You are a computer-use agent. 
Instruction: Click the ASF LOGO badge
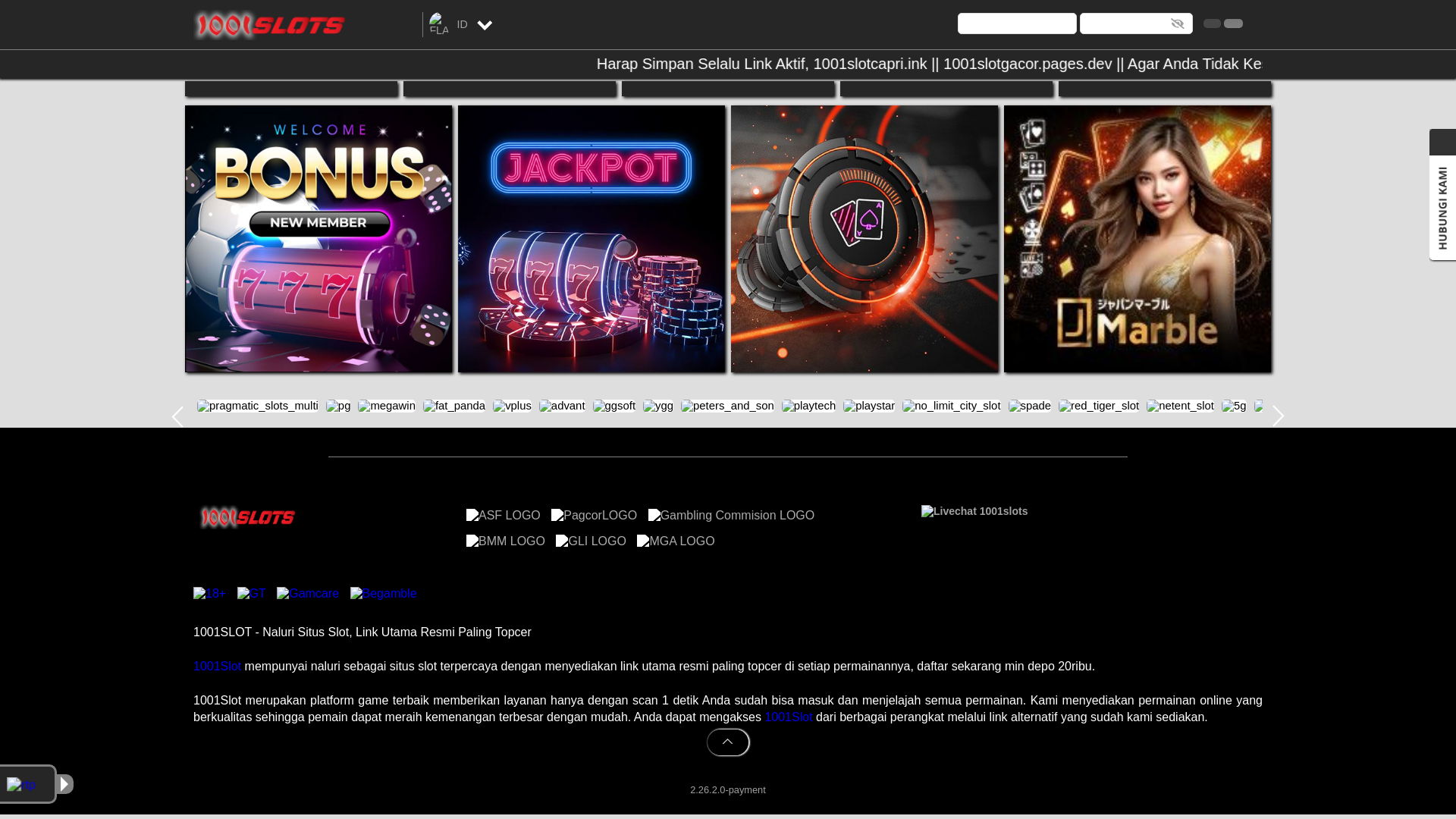coord(504,515)
